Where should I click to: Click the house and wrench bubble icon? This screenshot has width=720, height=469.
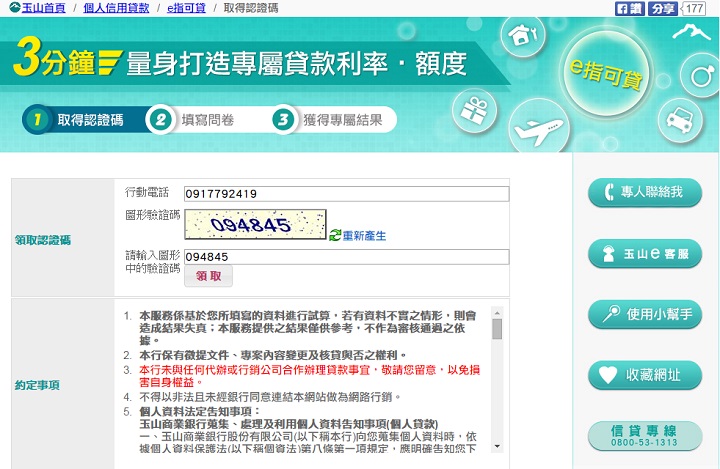(523, 35)
